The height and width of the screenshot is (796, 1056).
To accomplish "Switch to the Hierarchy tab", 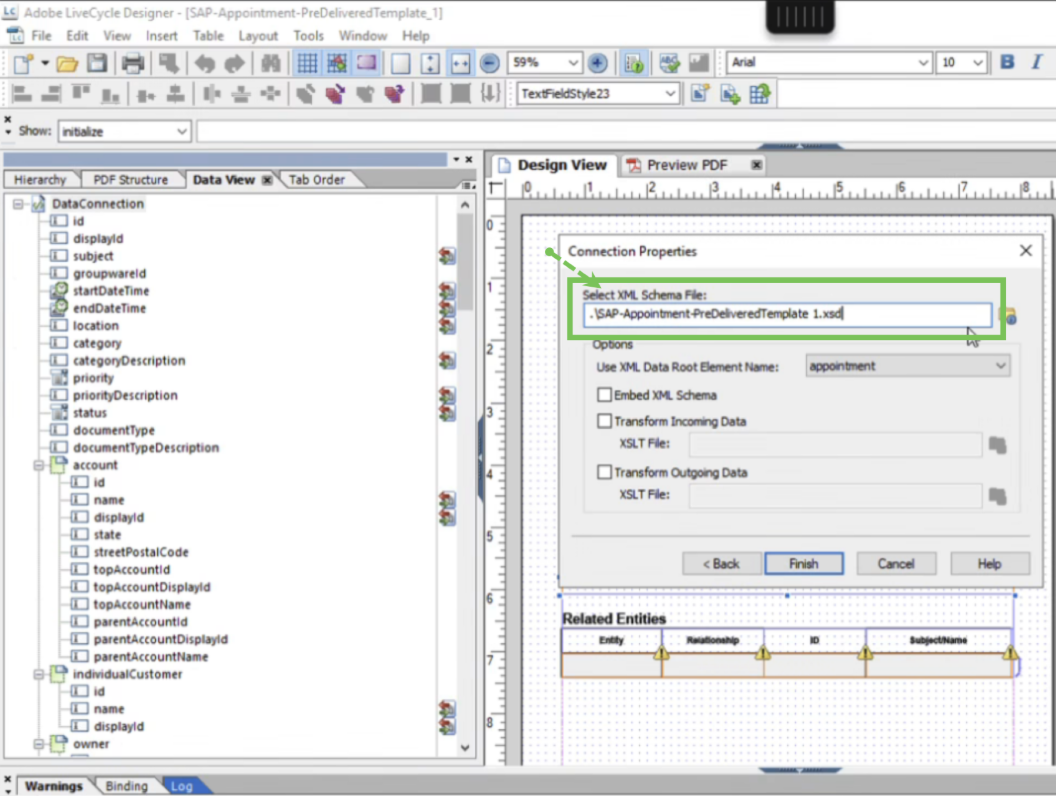I will [x=40, y=180].
